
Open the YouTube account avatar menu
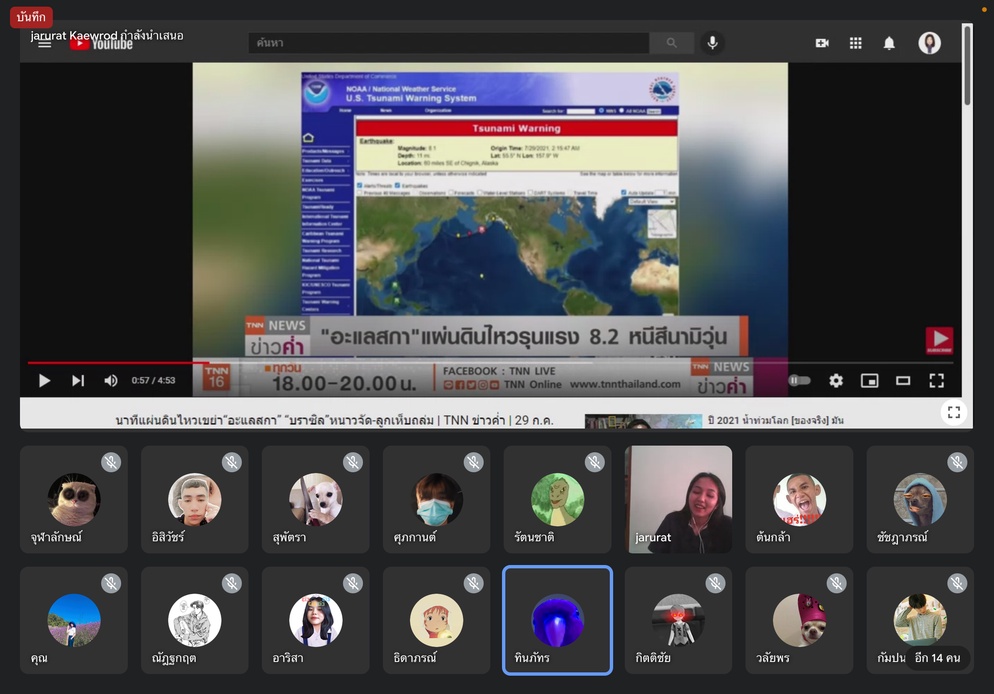[929, 43]
